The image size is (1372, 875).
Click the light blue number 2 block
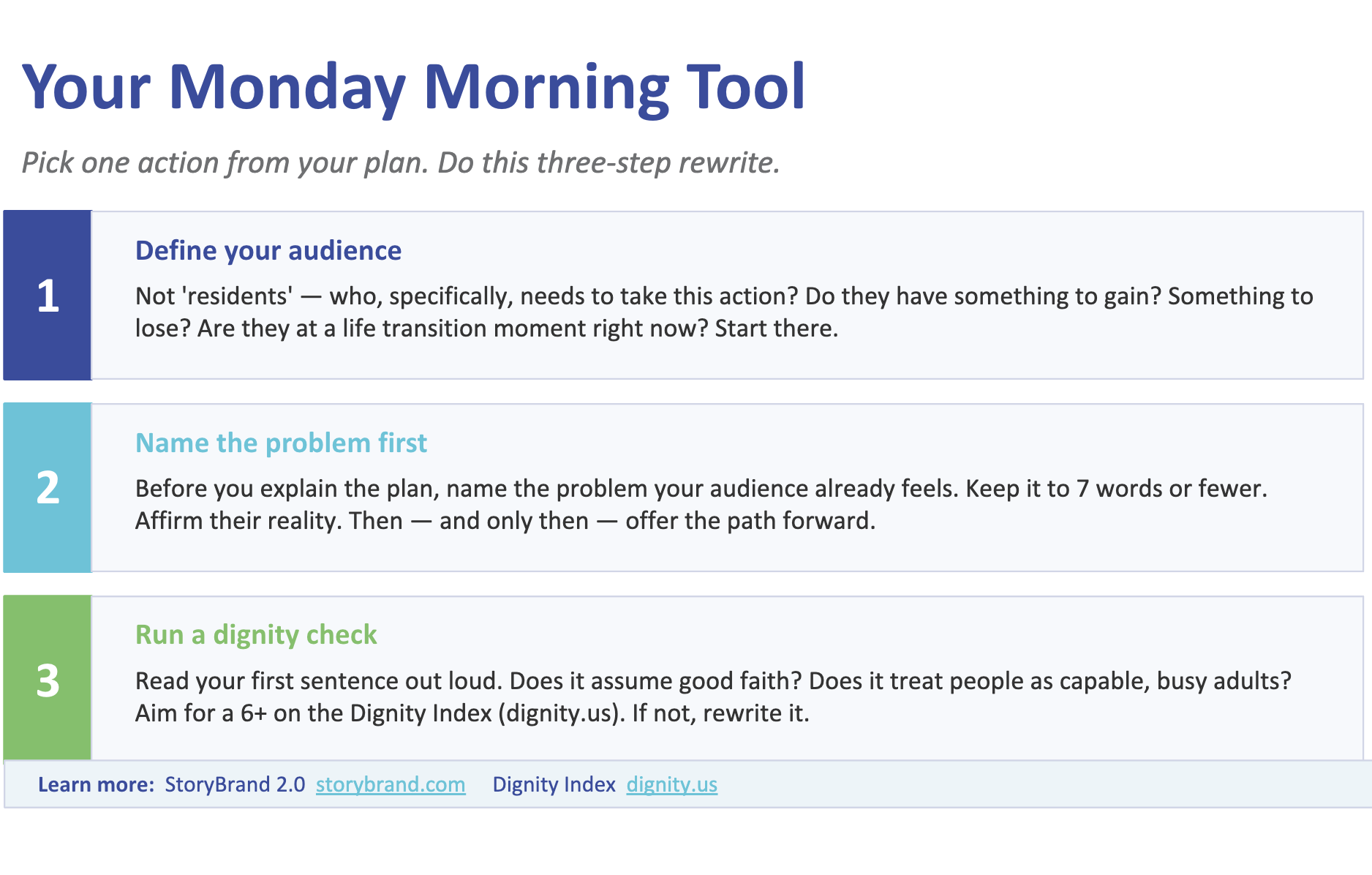tap(48, 487)
